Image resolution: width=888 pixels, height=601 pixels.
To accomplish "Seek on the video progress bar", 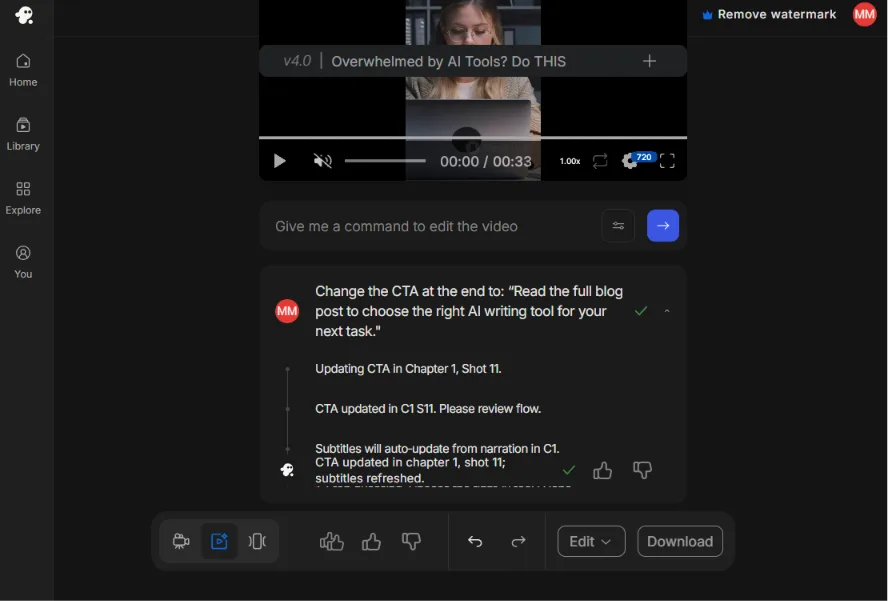I will 473,137.
